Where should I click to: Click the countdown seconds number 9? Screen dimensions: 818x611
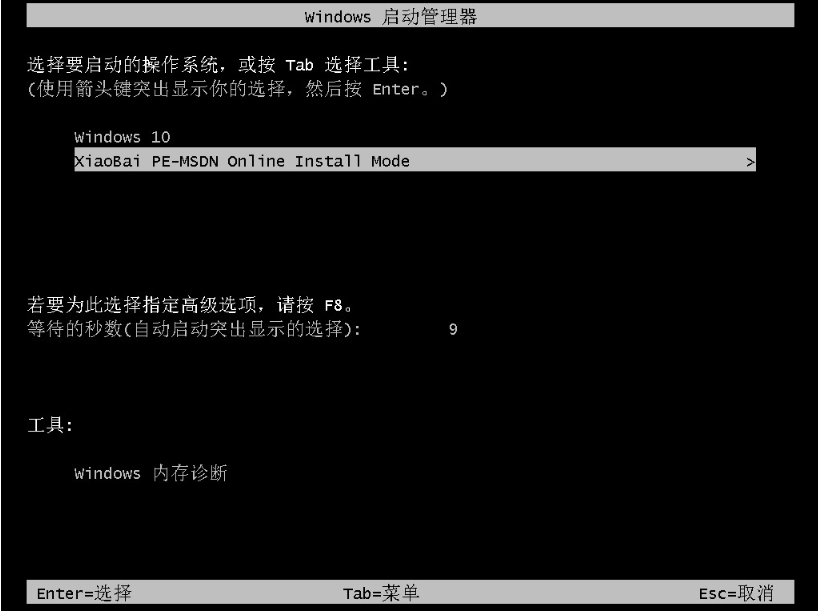[453, 329]
